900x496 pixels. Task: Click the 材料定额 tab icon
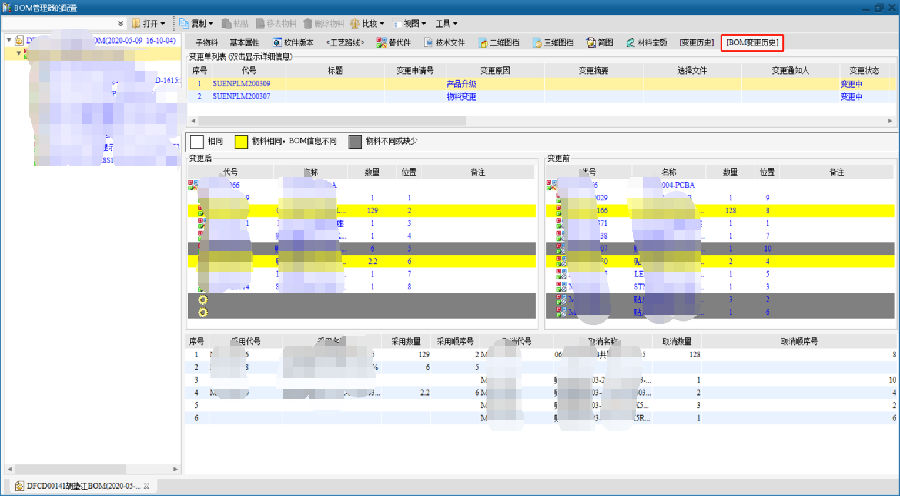point(631,43)
